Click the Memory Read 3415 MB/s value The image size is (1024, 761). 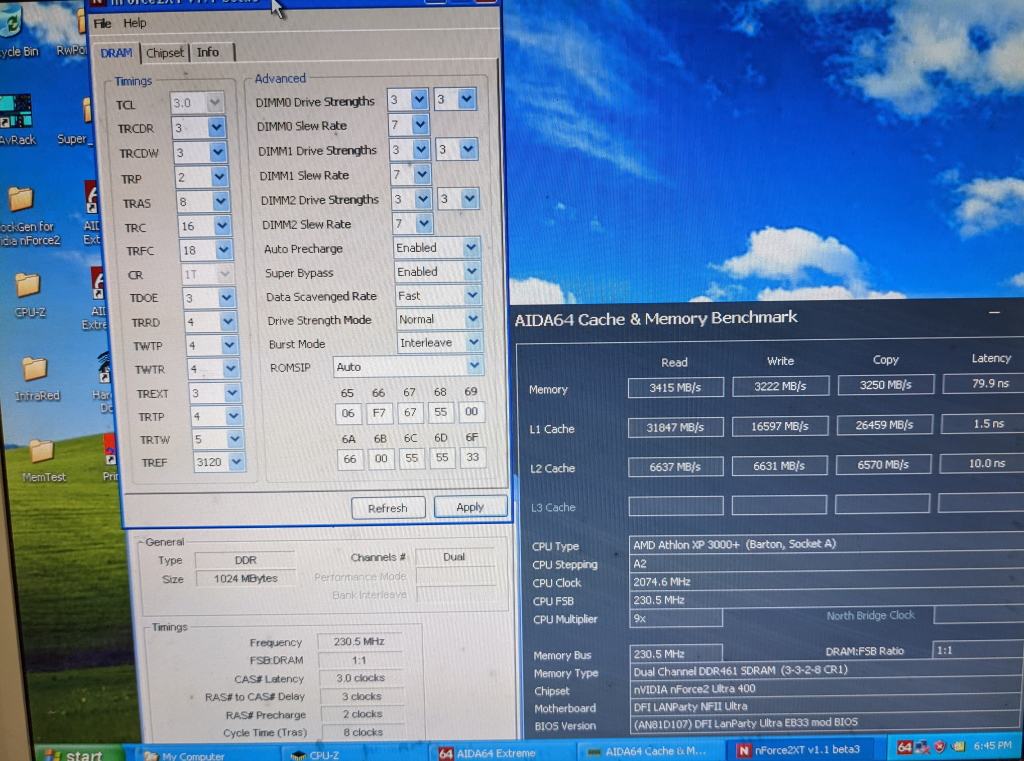click(675, 387)
